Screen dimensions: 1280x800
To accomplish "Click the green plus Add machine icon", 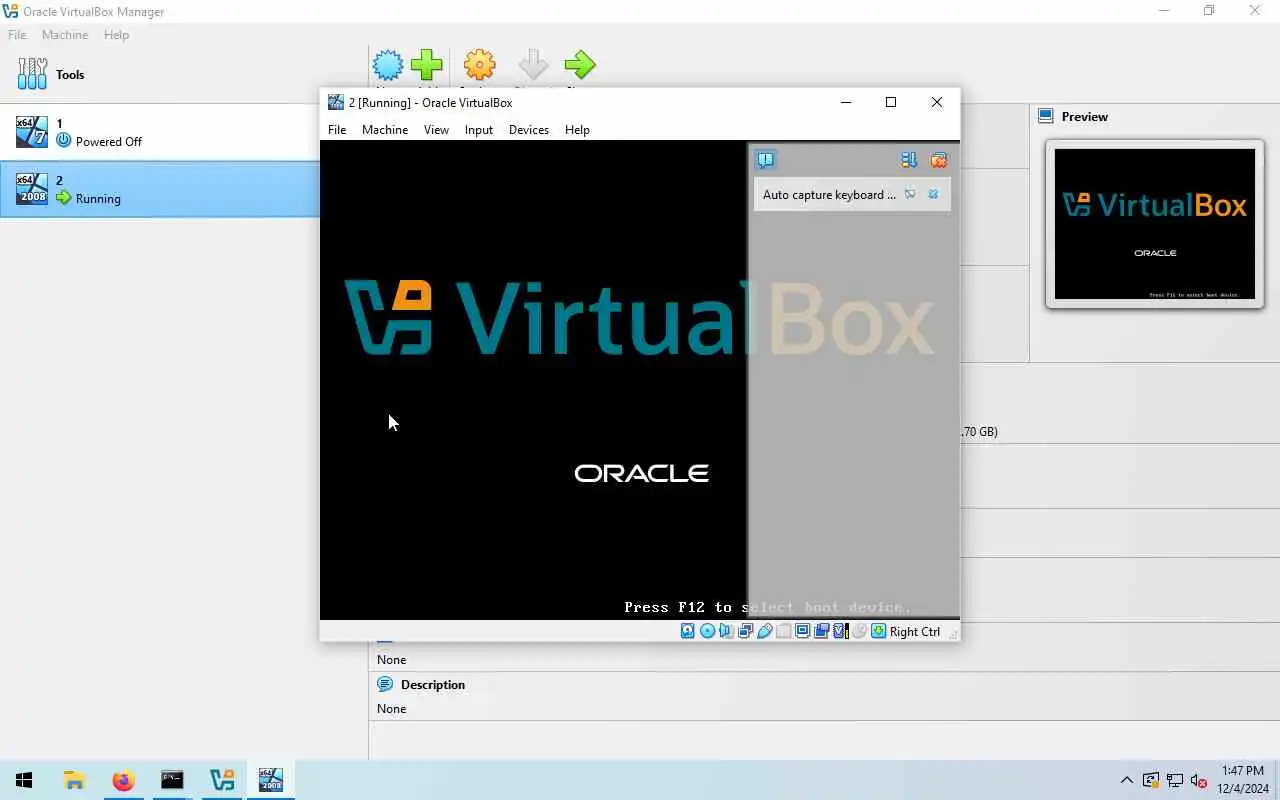I will [427, 65].
